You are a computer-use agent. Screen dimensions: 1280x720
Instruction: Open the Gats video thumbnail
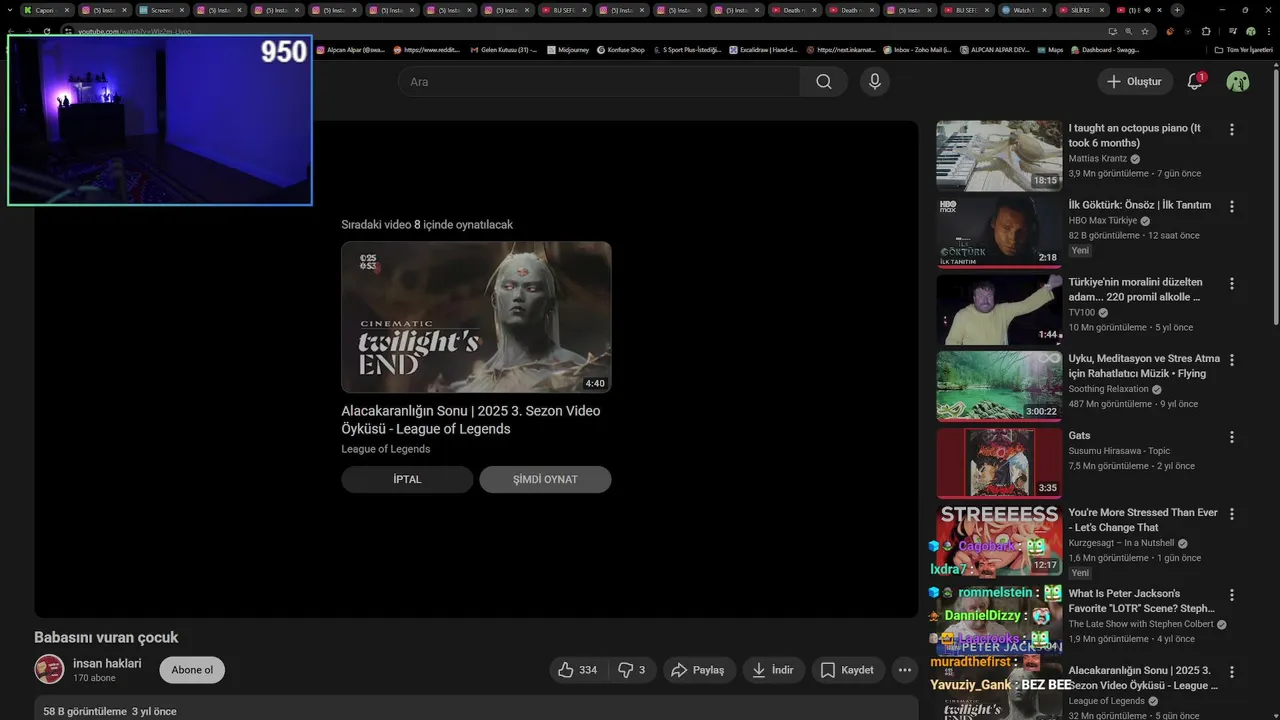(999, 463)
